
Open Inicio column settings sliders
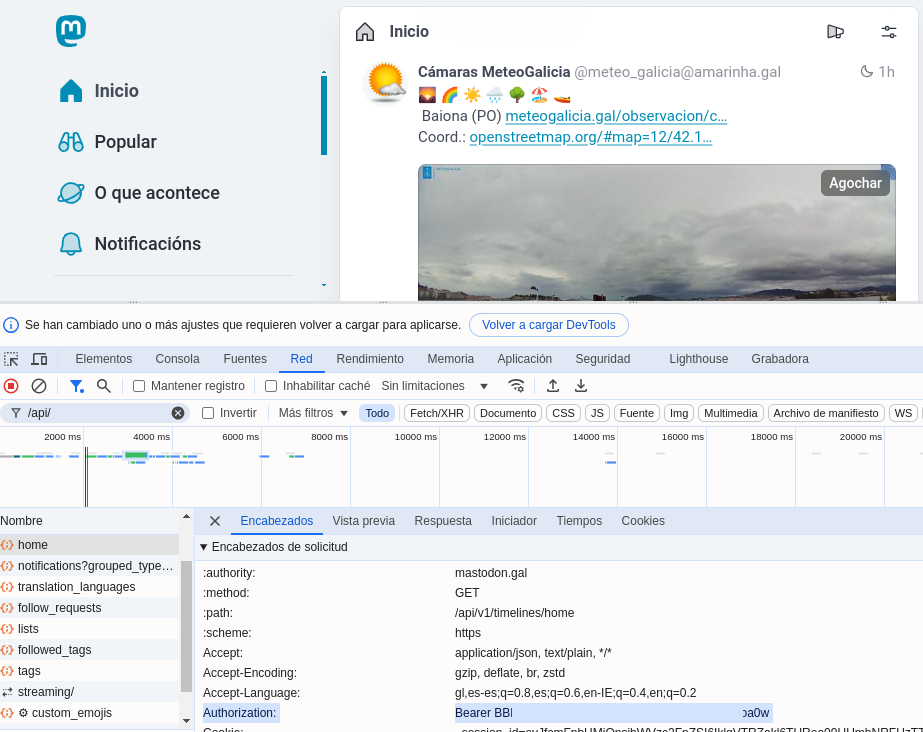click(x=889, y=31)
